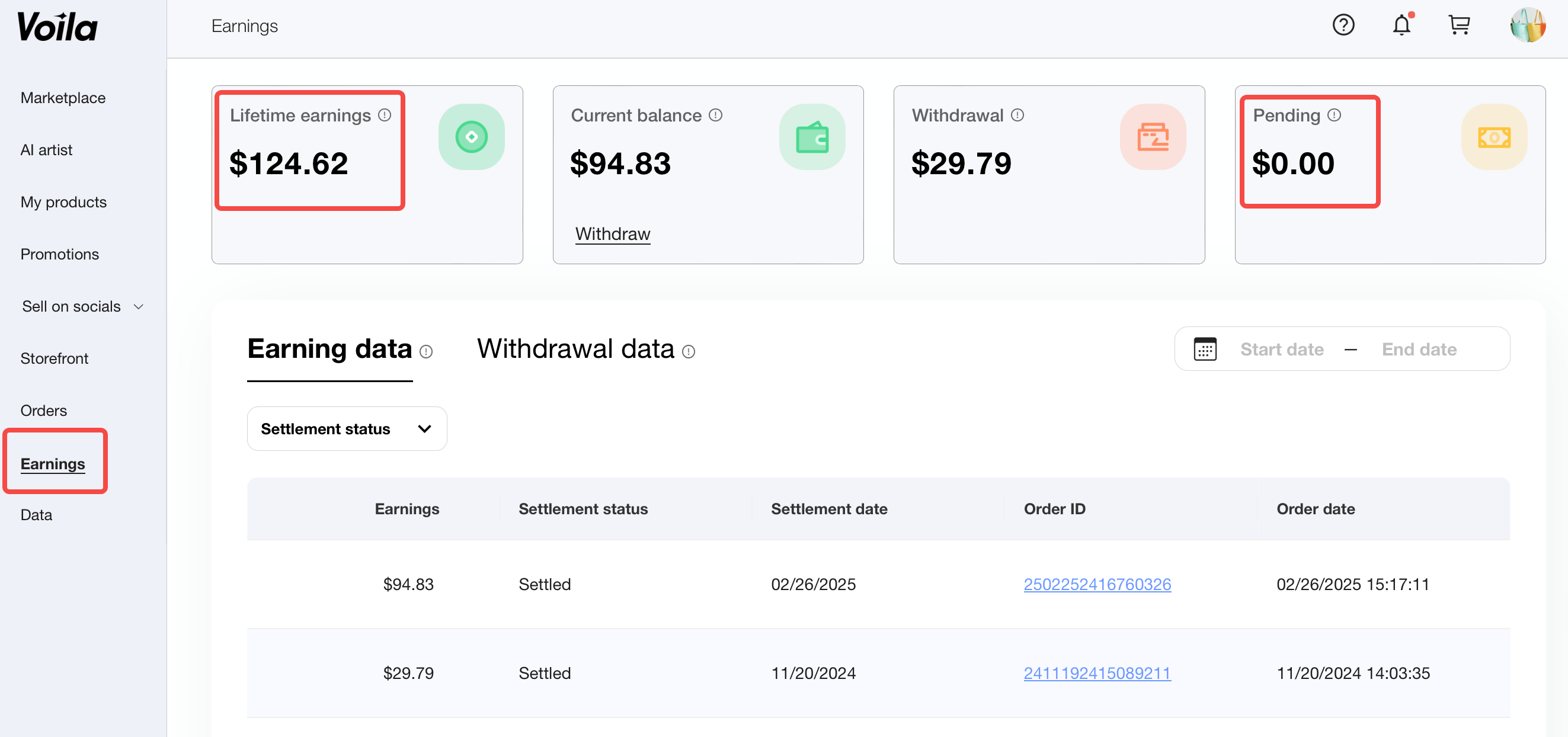Viewport: 1568px width, 737px height.
Task: Open the Orders sidebar item
Action: [x=43, y=410]
